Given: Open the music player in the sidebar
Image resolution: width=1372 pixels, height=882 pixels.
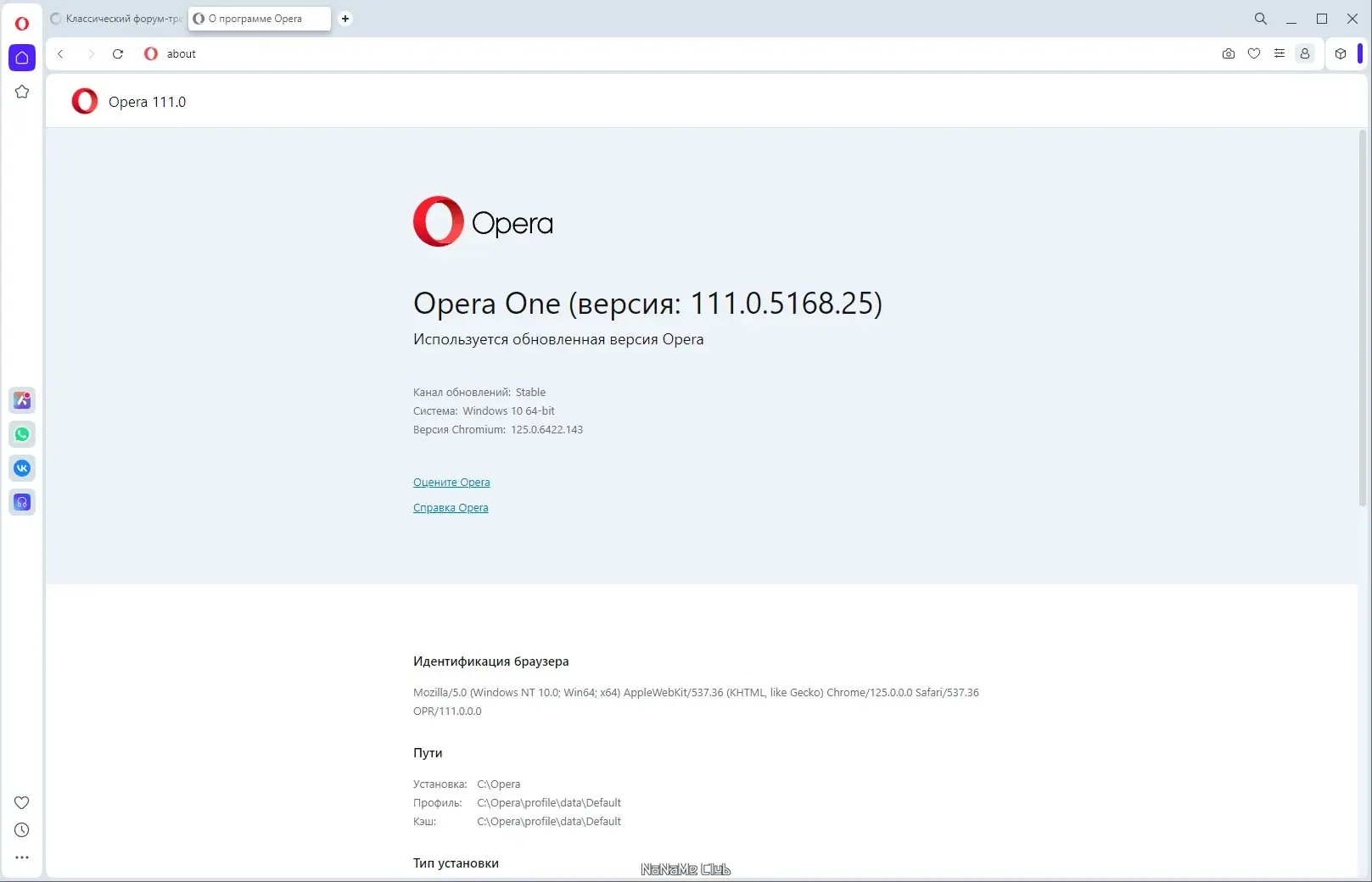Looking at the screenshot, I should click(x=22, y=502).
